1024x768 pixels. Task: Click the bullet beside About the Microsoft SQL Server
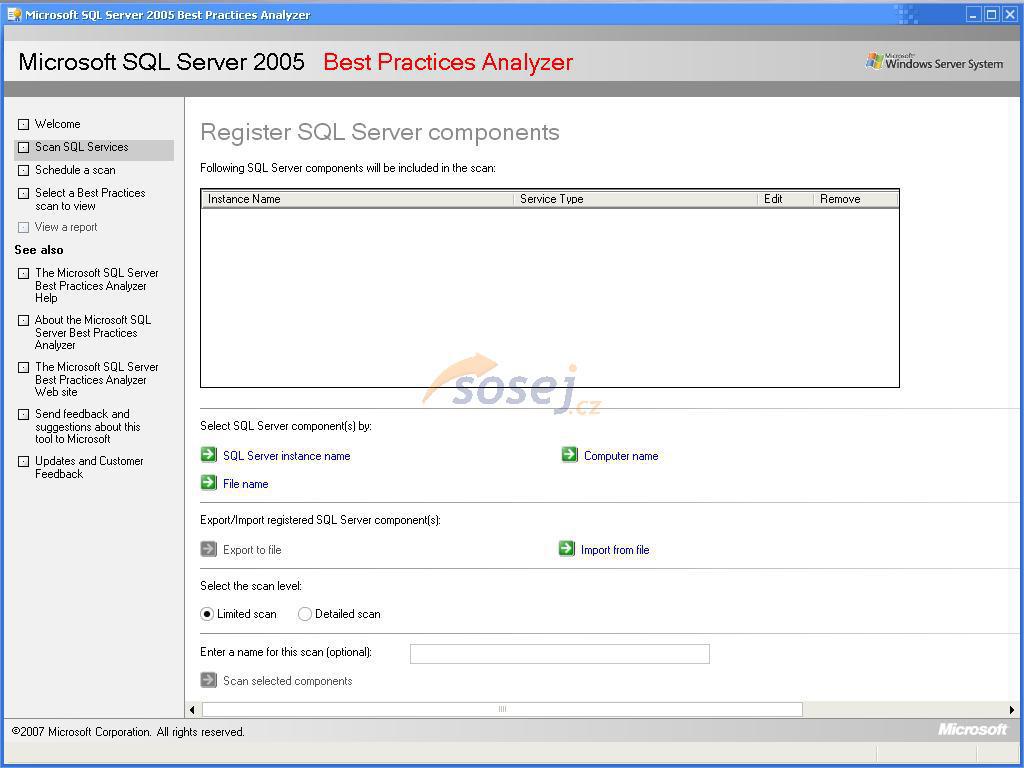coord(24,321)
